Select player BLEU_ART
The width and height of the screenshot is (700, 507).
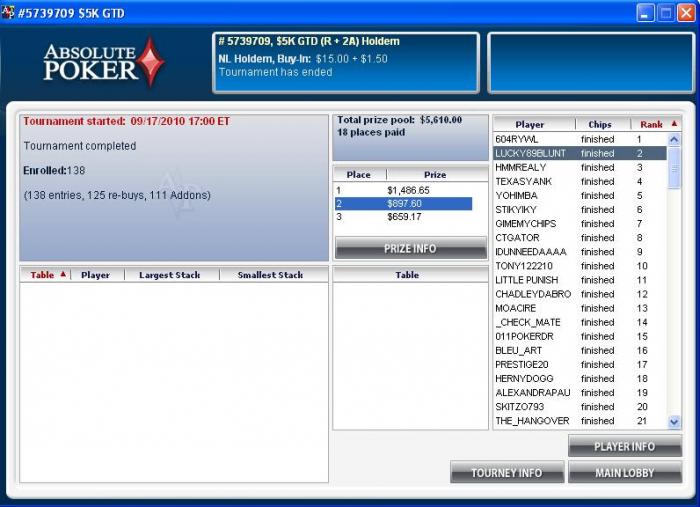580,350
